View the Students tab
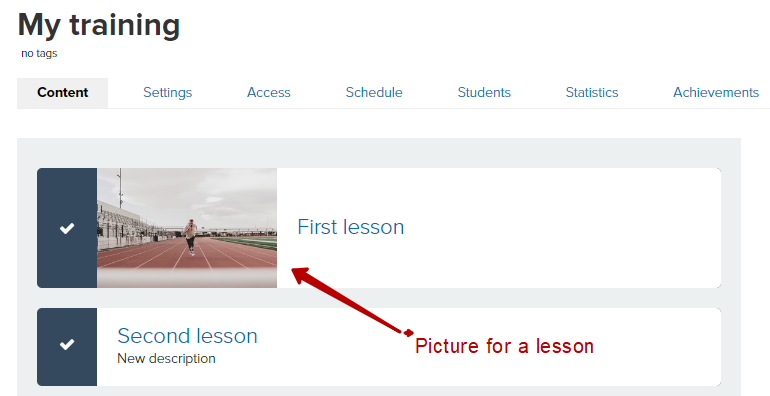Screen dimensions: 770x396 coord(484,92)
